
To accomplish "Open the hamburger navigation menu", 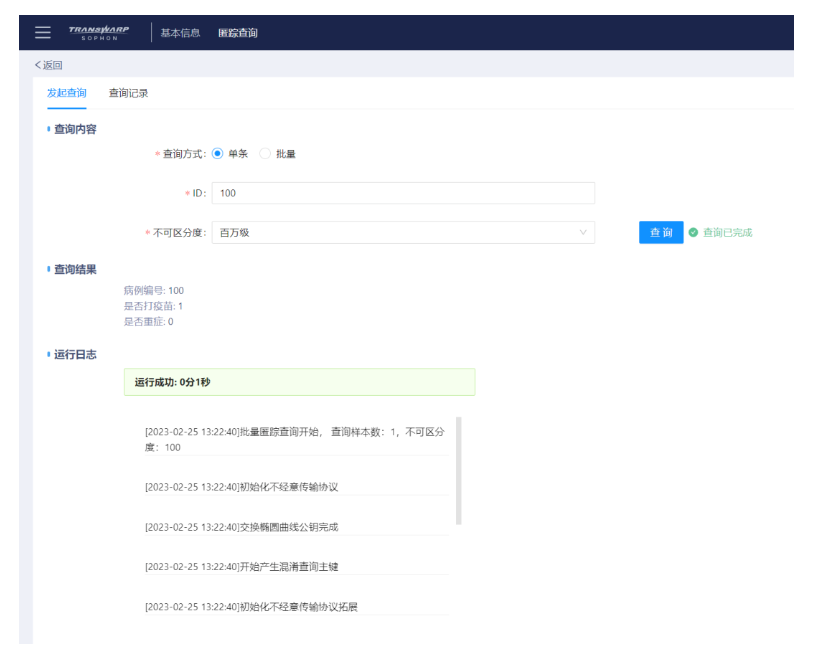I will pyautogui.click(x=43, y=32).
